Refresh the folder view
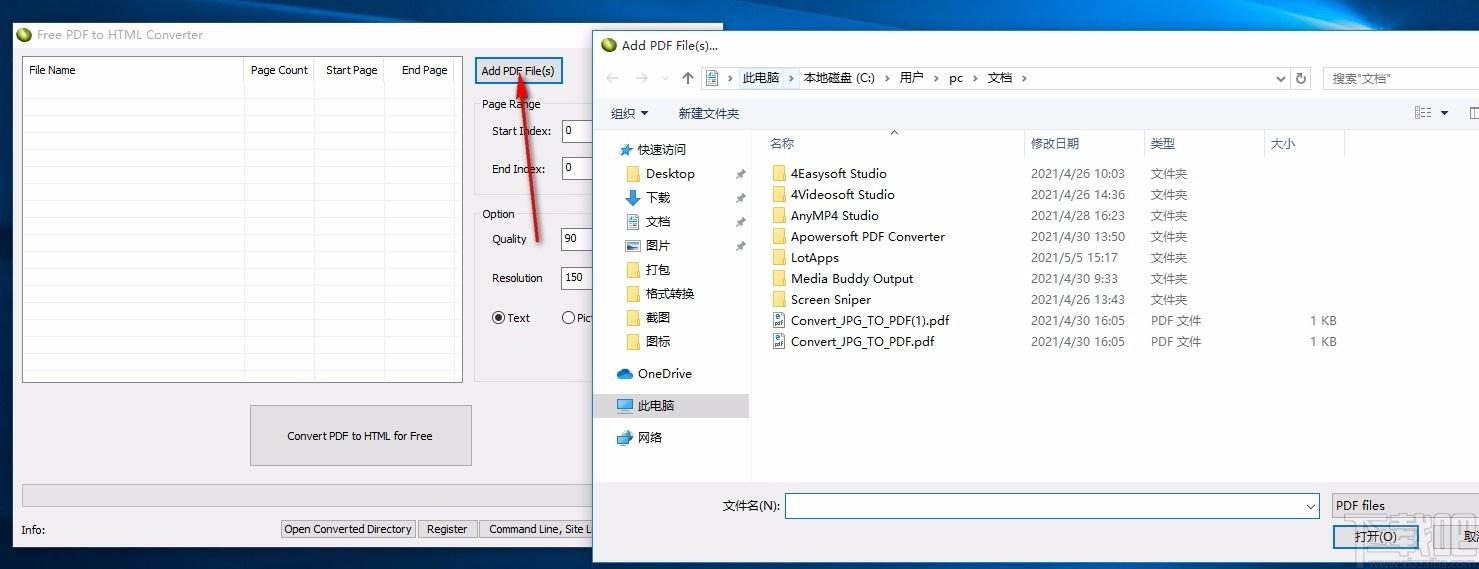Image resolution: width=1479 pixels, height=569 pixels. tap(1301, 78)
